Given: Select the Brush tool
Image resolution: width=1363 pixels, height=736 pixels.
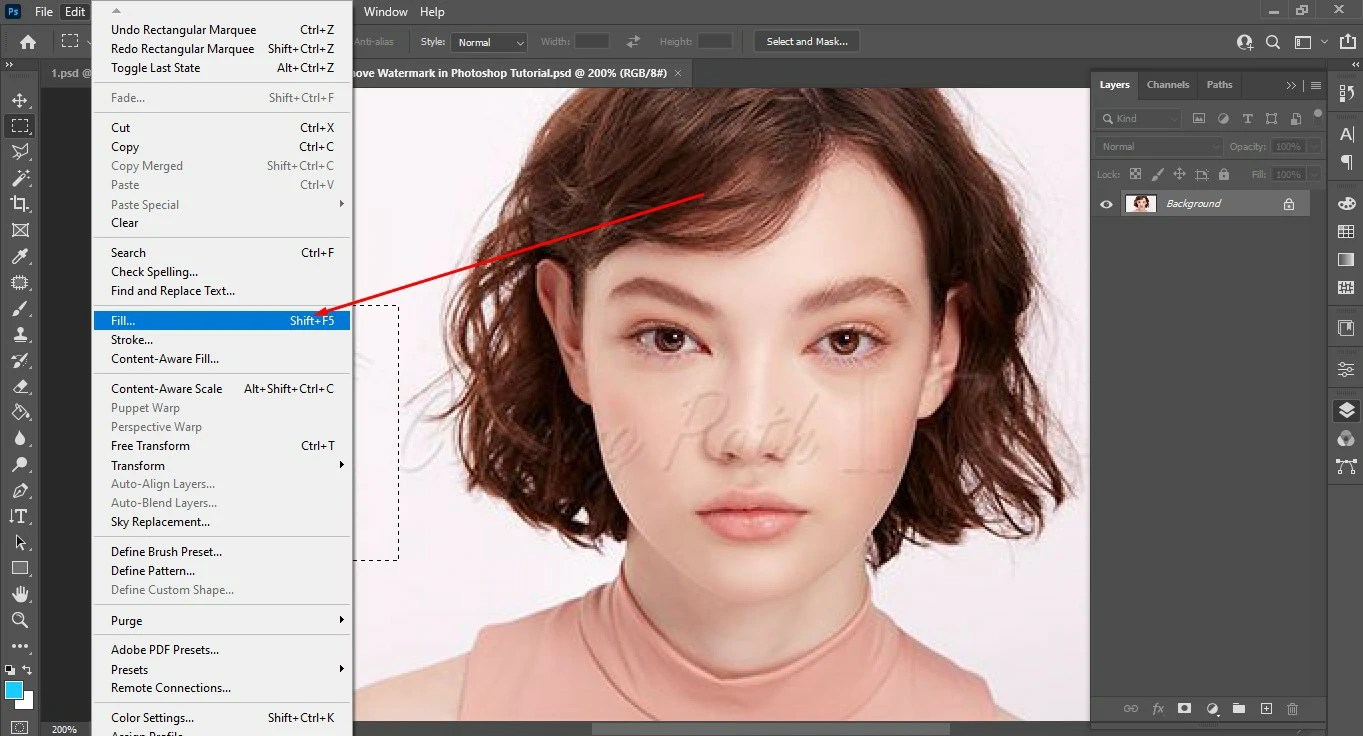Looking at the screenshot, I should (x=20, y=308).
